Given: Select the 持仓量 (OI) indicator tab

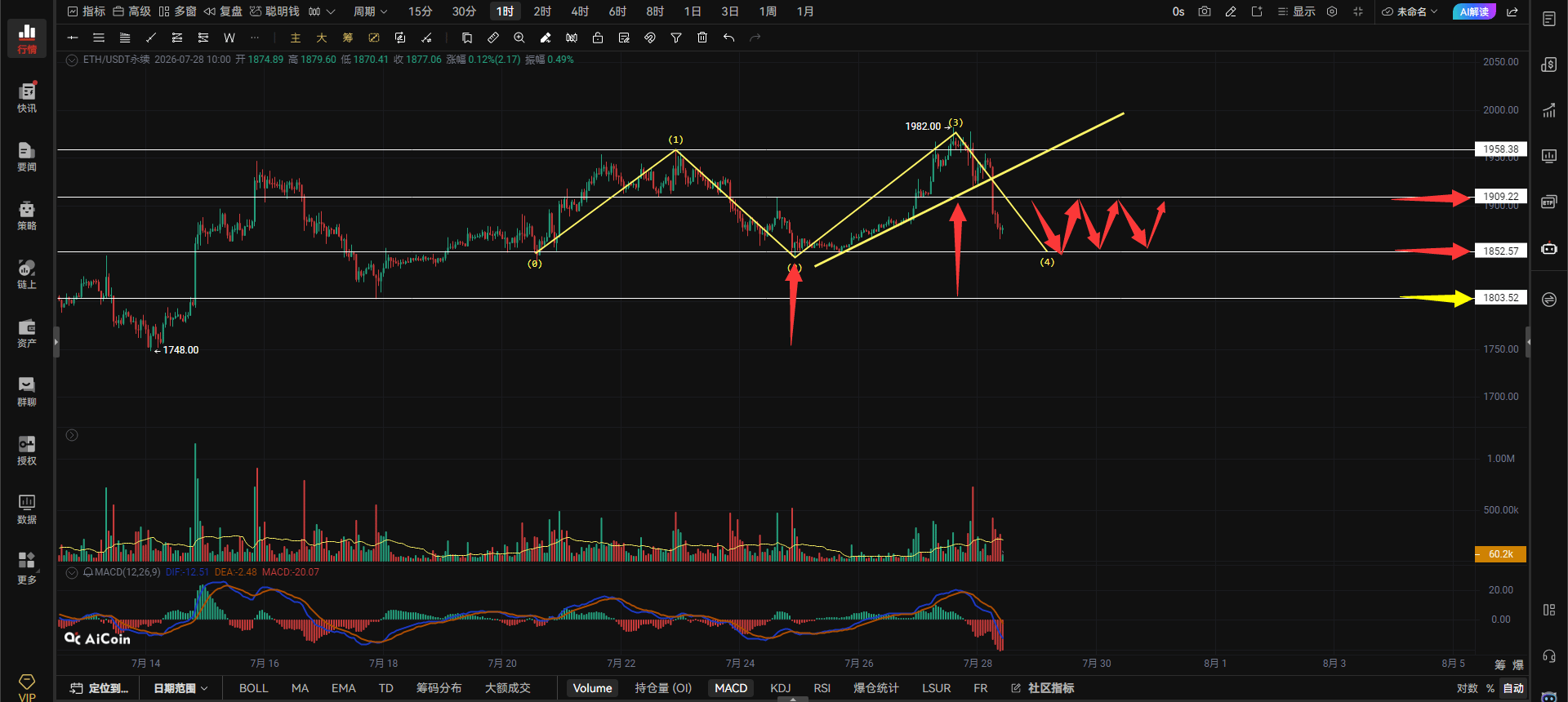Looking at the screenshot, I should click(663, 688).
